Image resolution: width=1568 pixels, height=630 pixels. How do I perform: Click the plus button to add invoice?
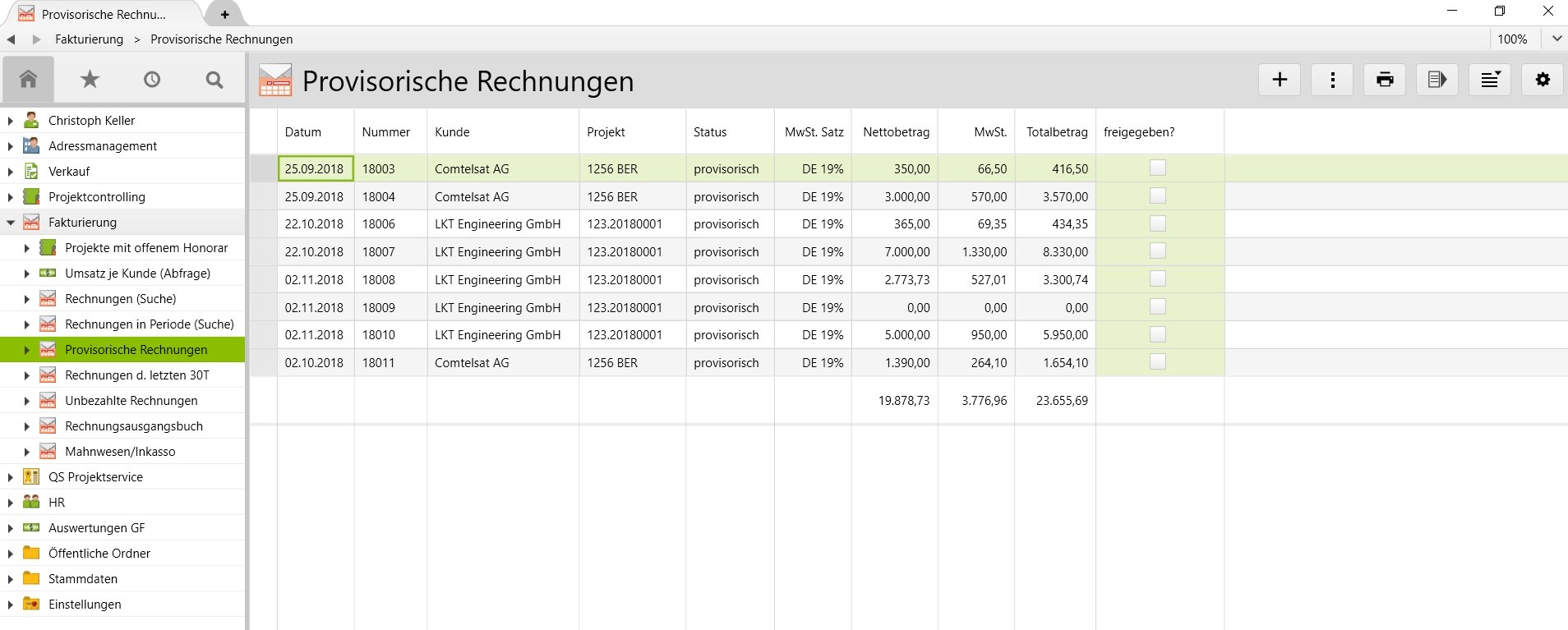click(x=1280, y=80)
